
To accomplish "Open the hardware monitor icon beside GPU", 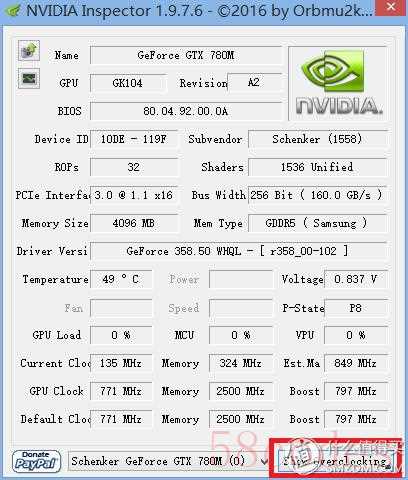I will tap(29, 79).
